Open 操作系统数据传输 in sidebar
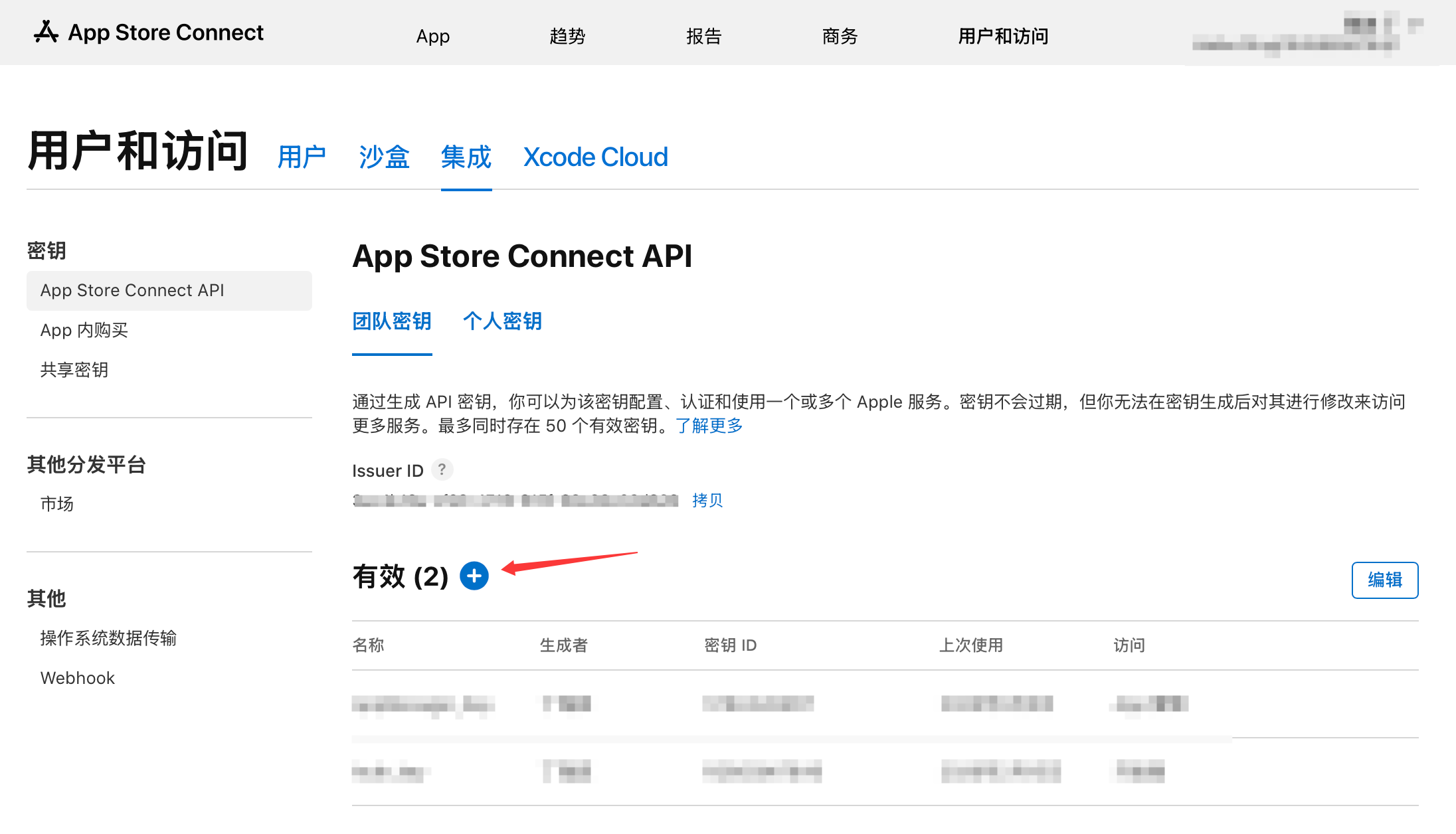 pyautogui.click(x=108, y=638)
